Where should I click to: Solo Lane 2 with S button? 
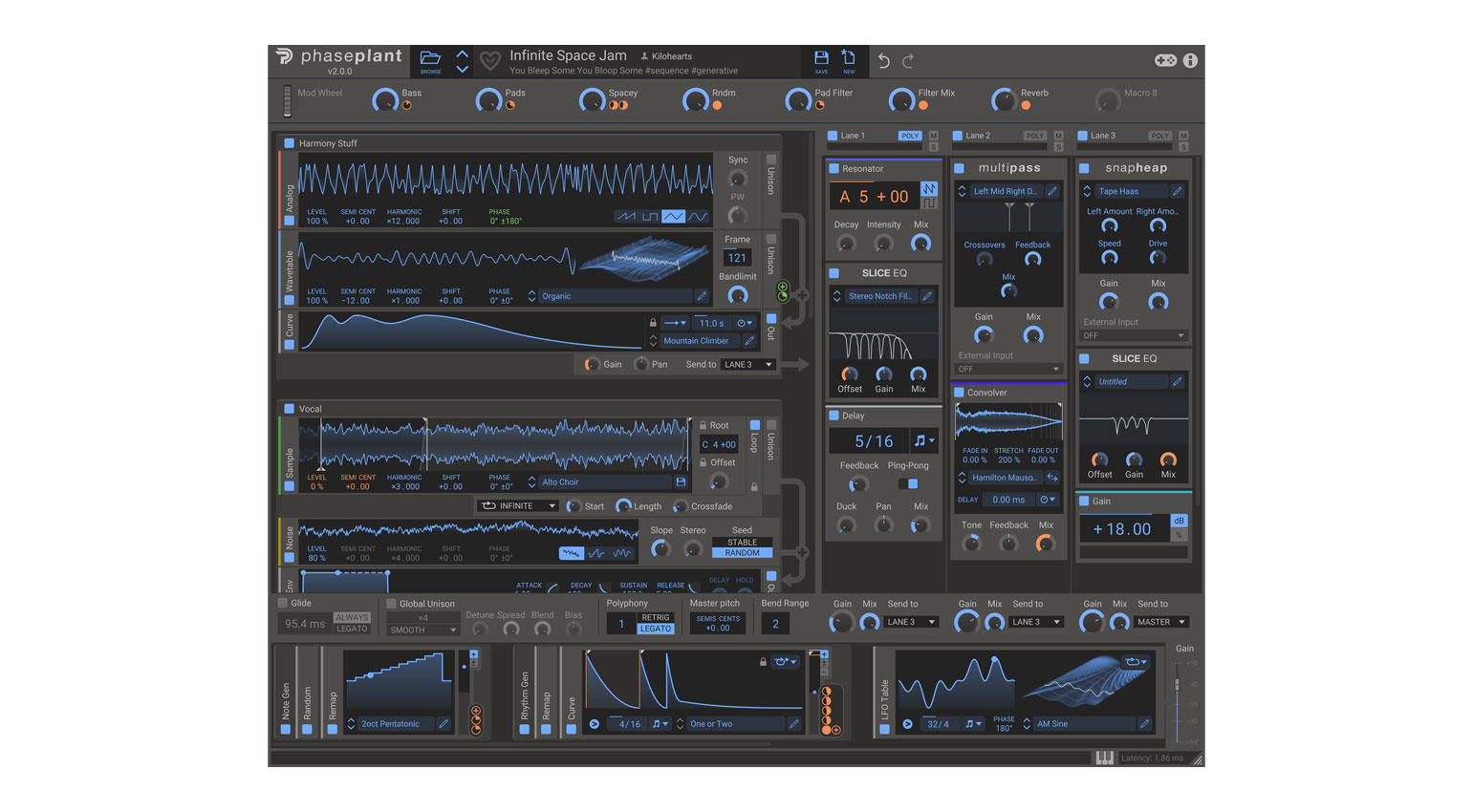1058,147
